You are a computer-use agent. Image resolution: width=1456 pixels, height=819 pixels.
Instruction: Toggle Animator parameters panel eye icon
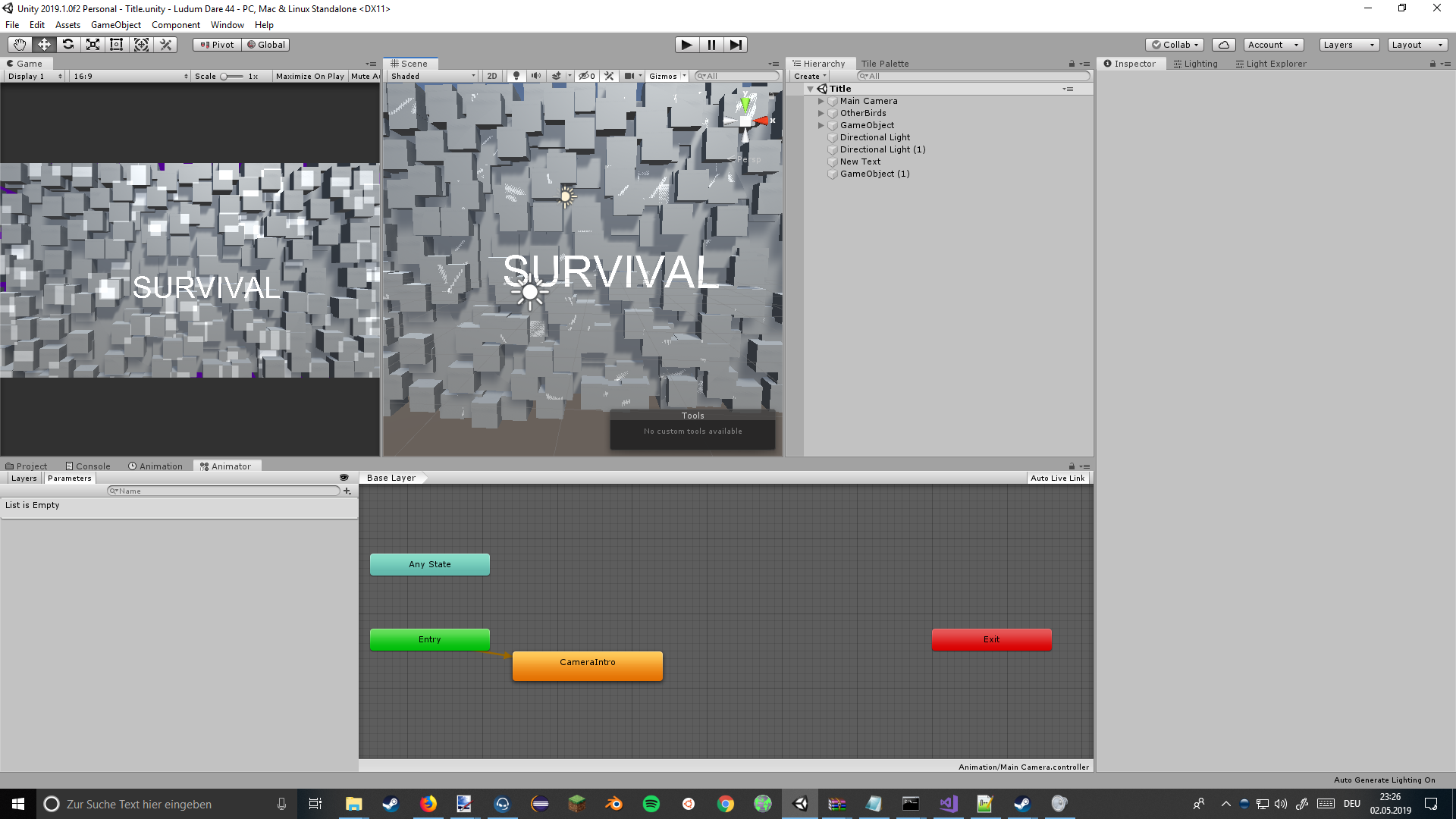pyautogui.click(x=344, y=478)
